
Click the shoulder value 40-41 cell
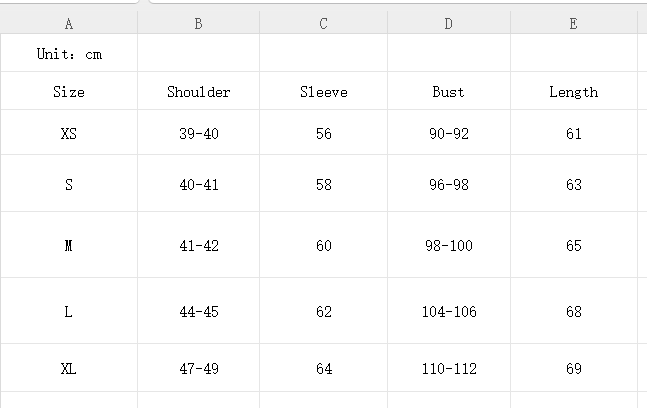click(x=198, y=184)
